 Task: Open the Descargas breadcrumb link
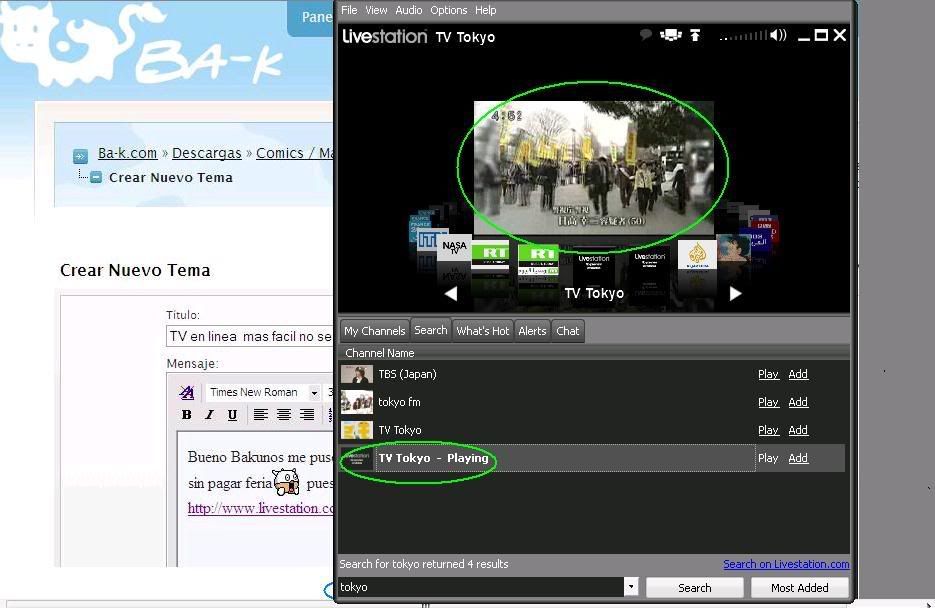click(206, 153)
